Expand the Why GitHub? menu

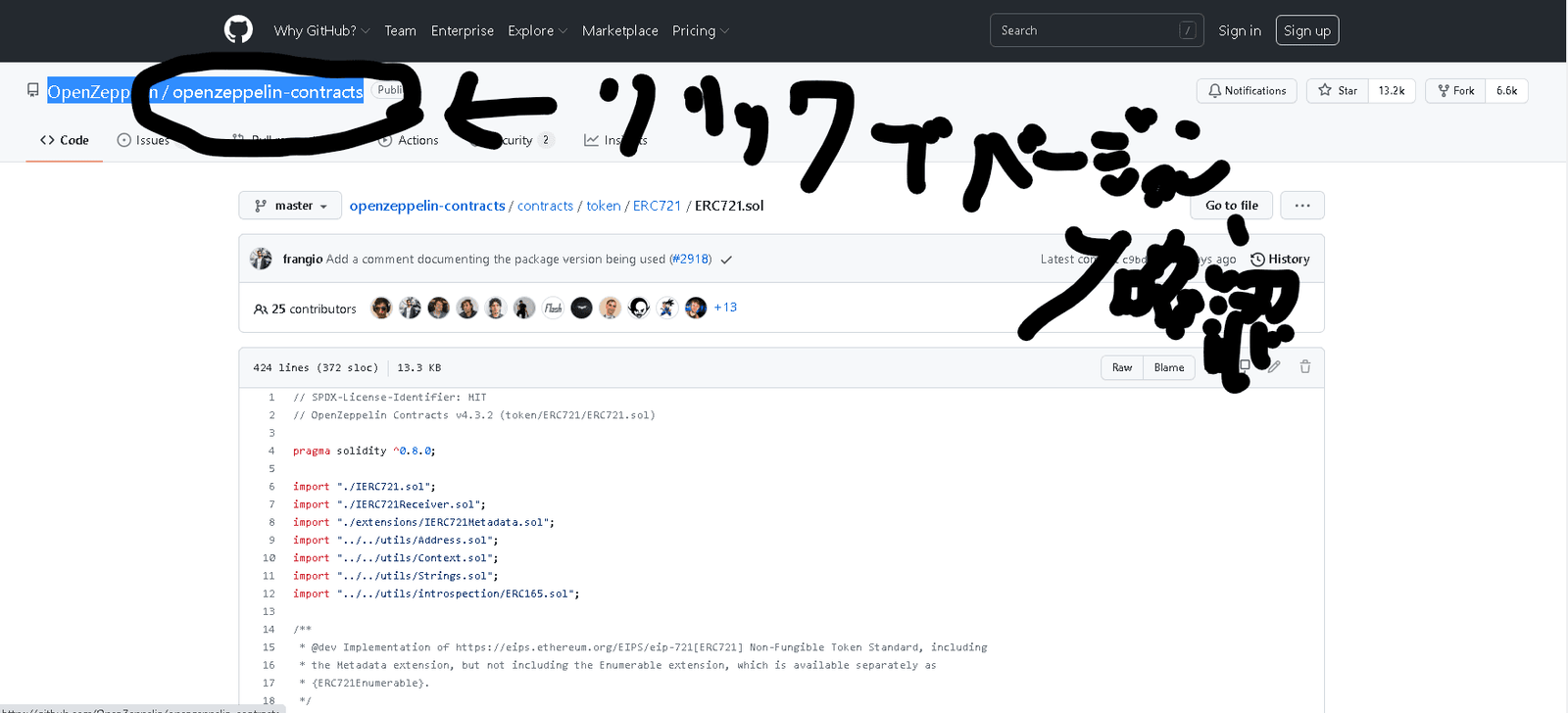click(x=321, y=31)
